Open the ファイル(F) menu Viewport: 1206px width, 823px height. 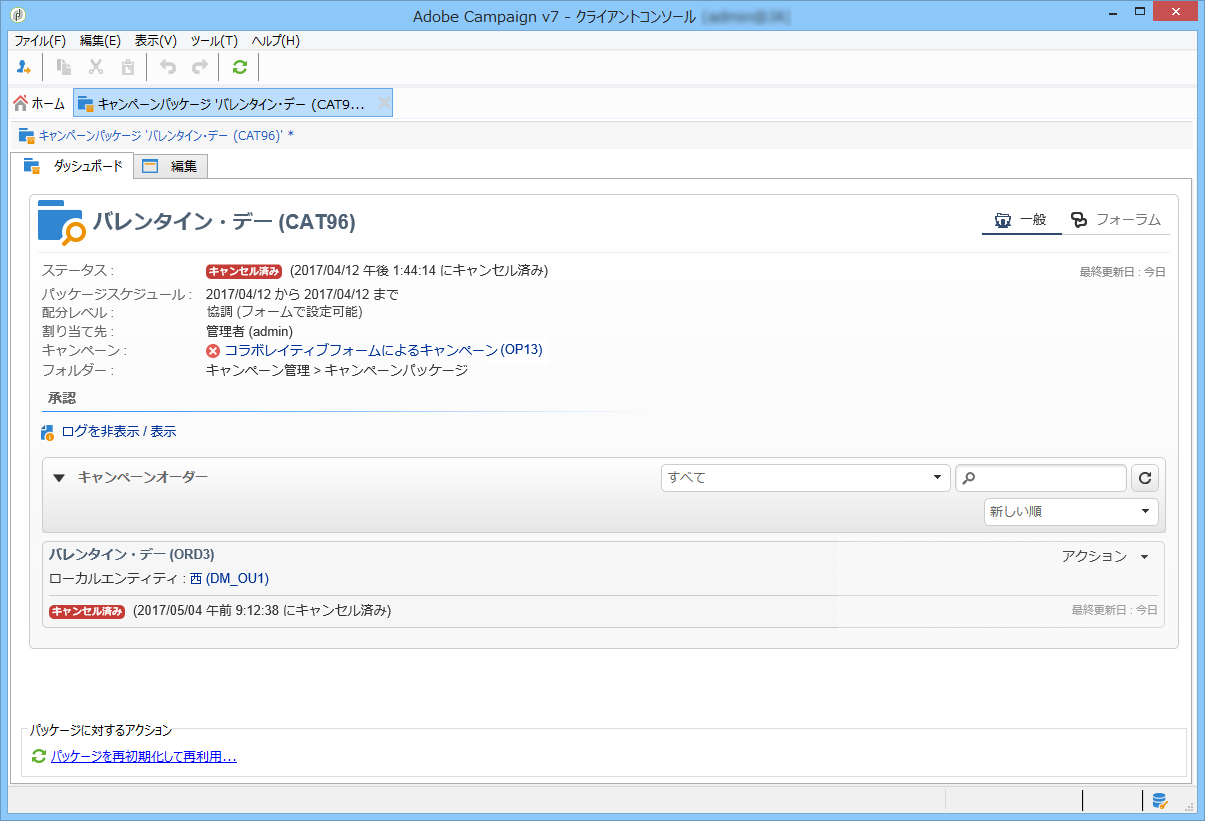(x=40, y=41)
